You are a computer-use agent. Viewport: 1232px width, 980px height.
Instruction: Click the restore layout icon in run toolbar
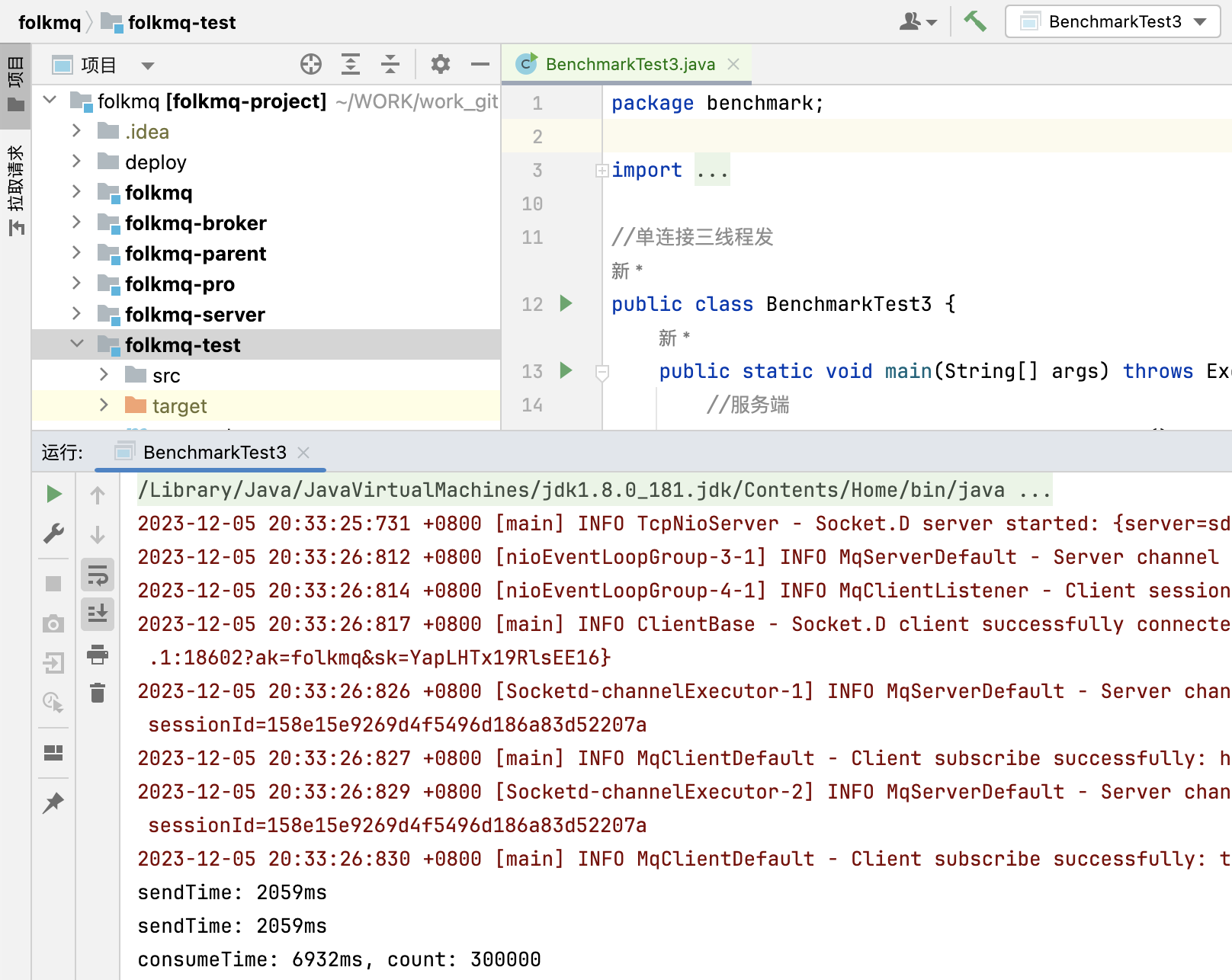tap(53, 753)
